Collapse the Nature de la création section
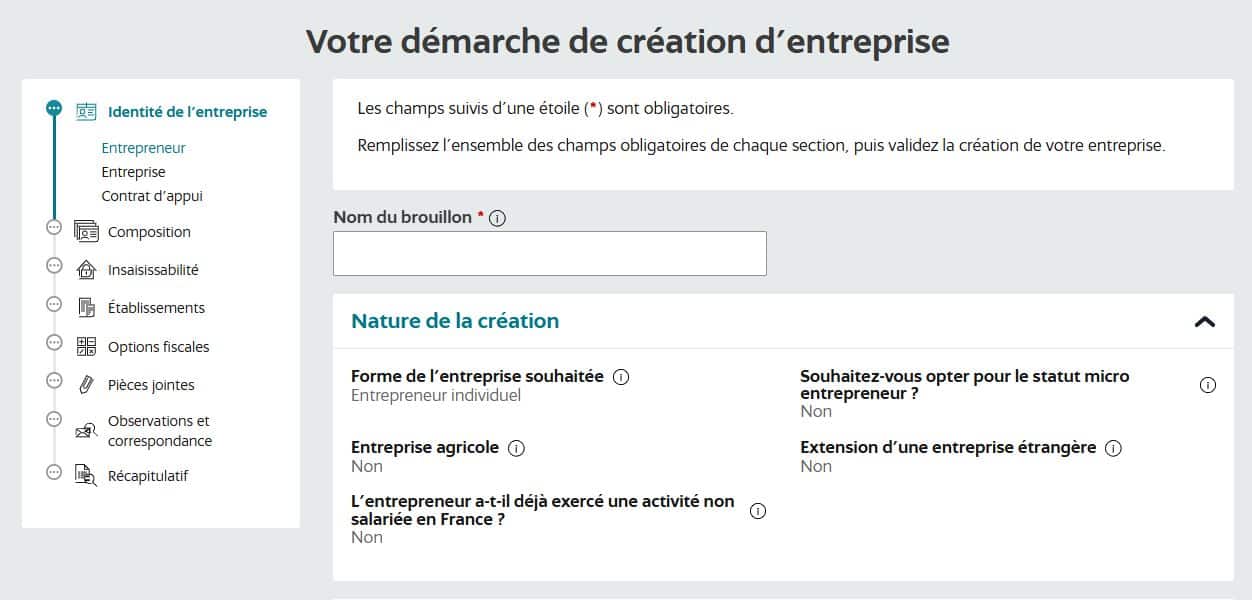Viewport: 1252px width, 600px height. point(1207,321)
